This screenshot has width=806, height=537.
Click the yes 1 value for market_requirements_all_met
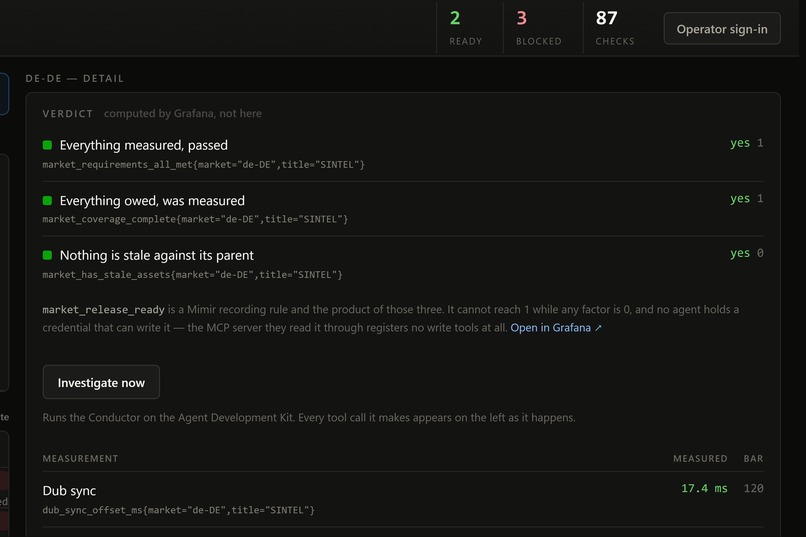point(746,143)
